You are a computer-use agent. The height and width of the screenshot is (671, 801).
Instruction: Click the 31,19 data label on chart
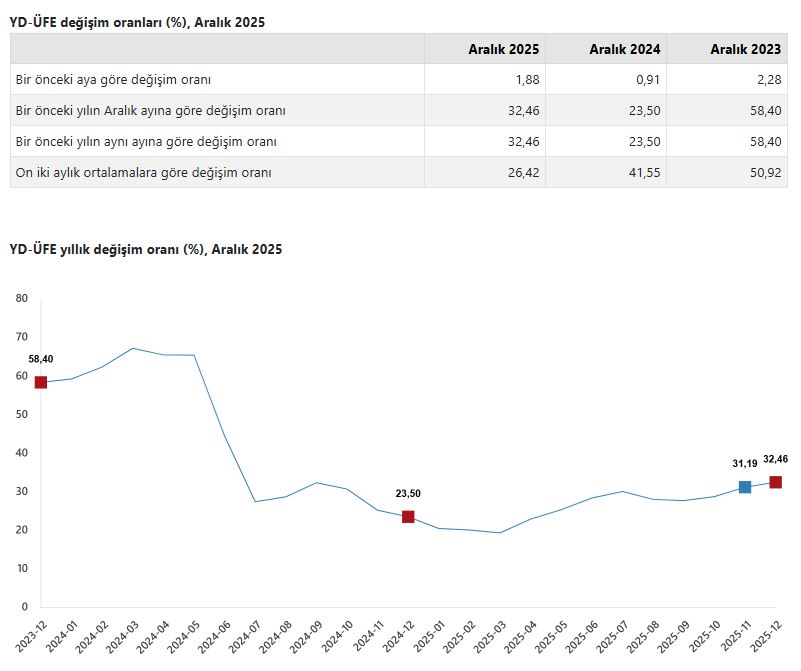[x=744, y=464]
